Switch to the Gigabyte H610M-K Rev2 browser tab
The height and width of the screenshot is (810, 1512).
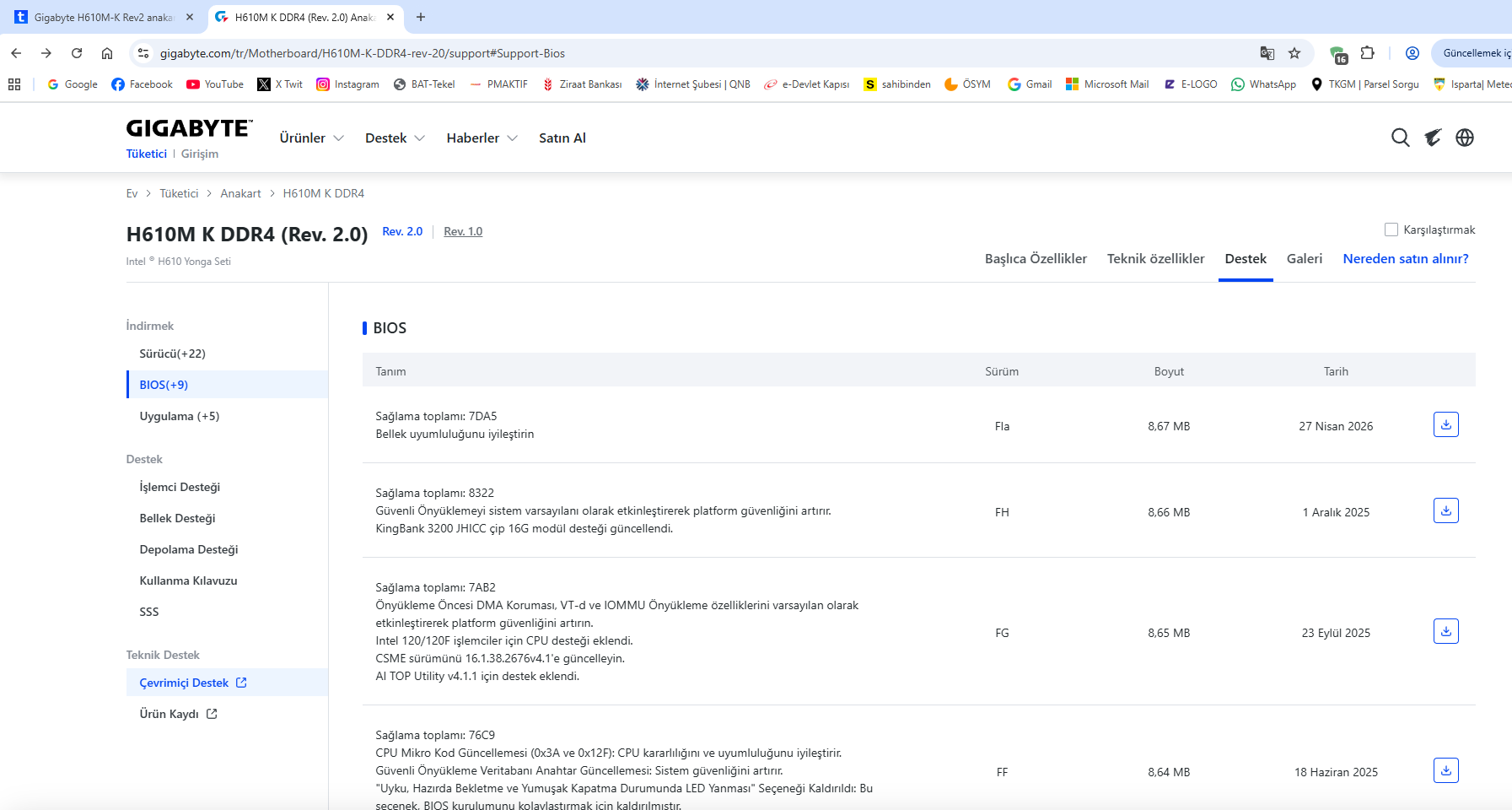tap(103, 17)
